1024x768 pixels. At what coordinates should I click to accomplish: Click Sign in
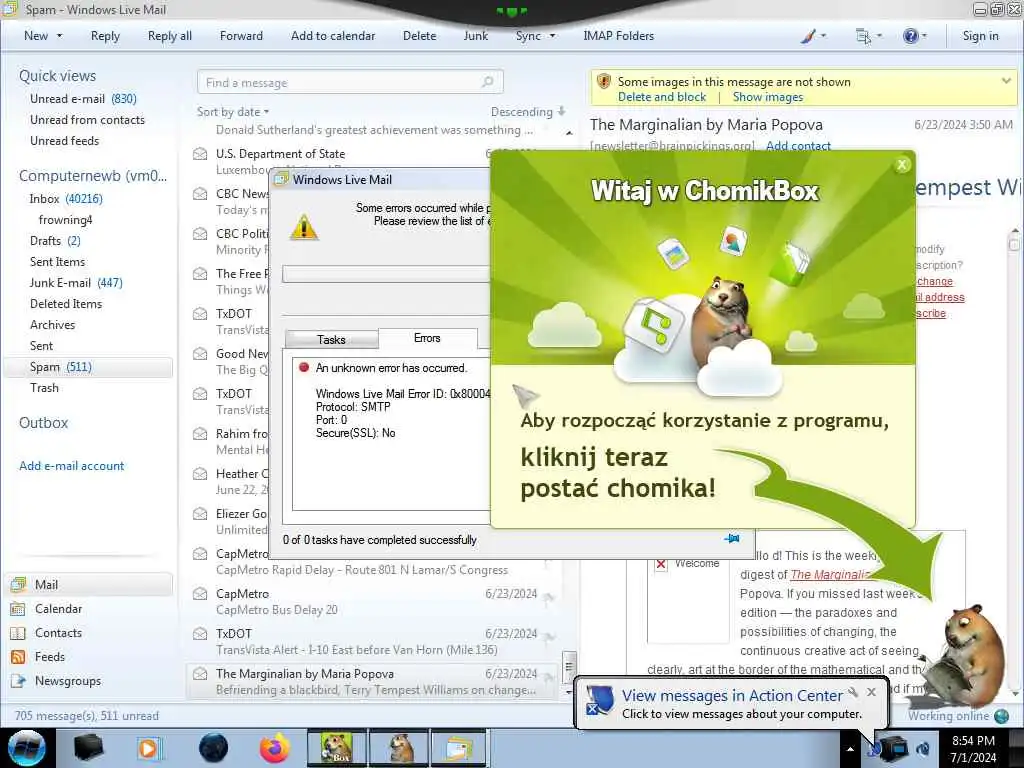pyautogui.click(x=980, y=36)
